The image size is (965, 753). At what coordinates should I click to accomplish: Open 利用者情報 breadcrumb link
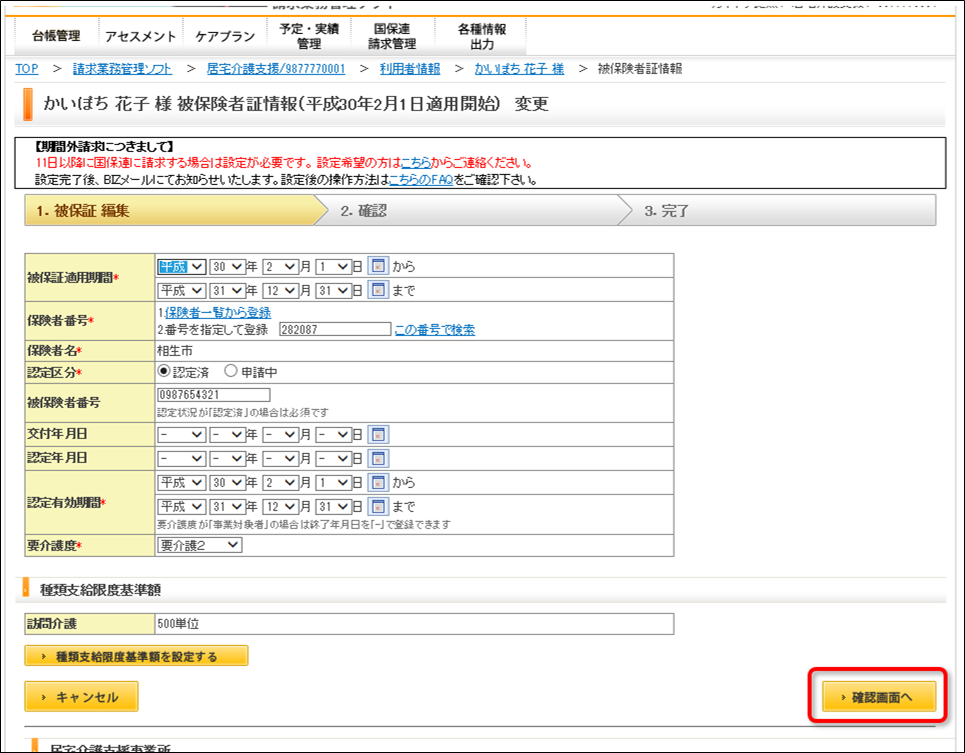pos(410,69)
